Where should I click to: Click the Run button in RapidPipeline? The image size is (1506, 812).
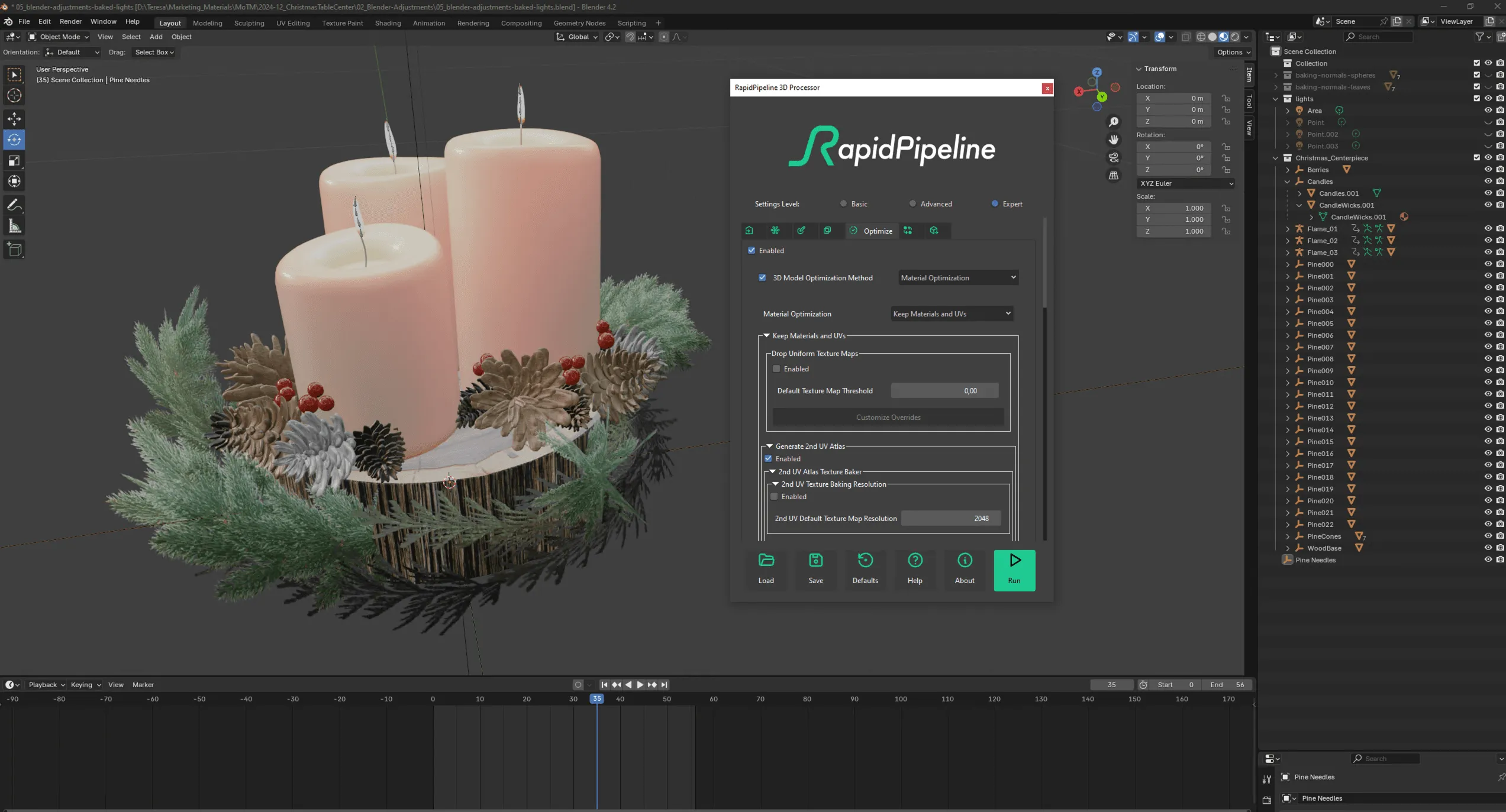[1014, 568]
